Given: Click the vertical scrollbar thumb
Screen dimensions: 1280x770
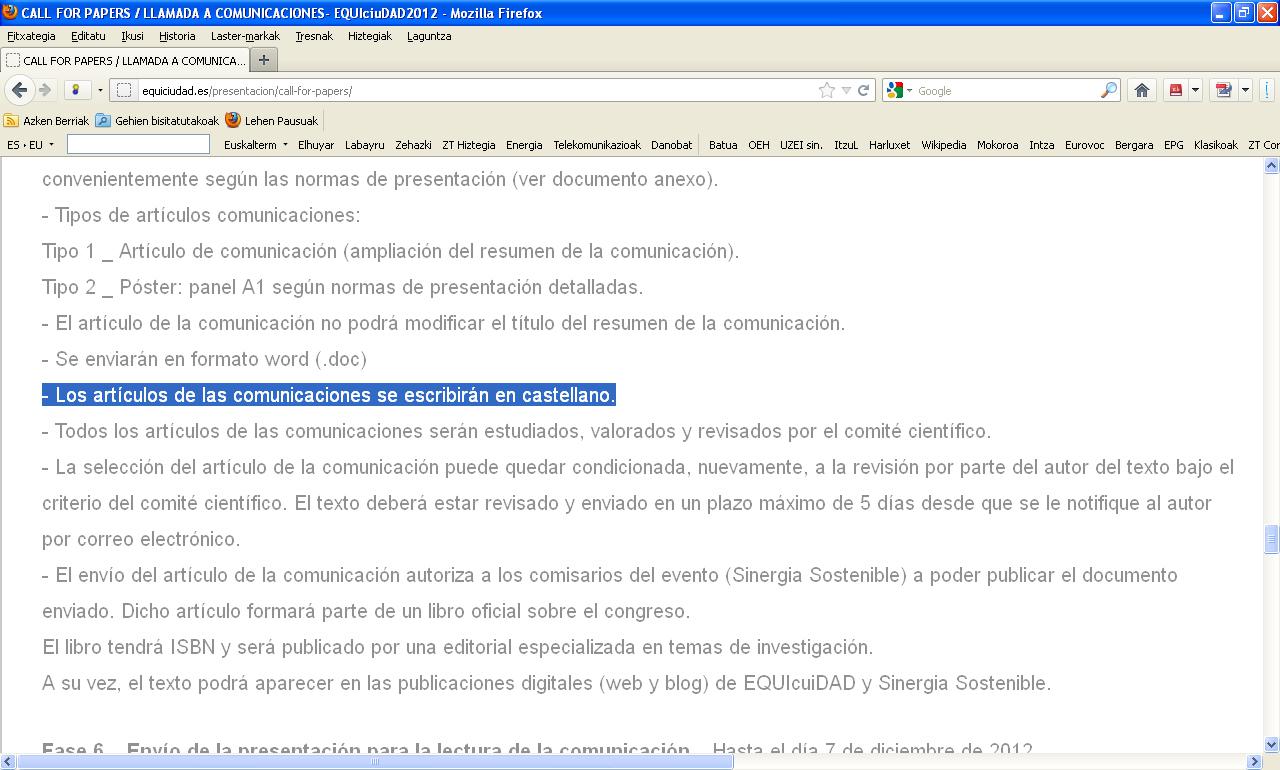Looking at the screenshot, I should (x=1271, y=539).
